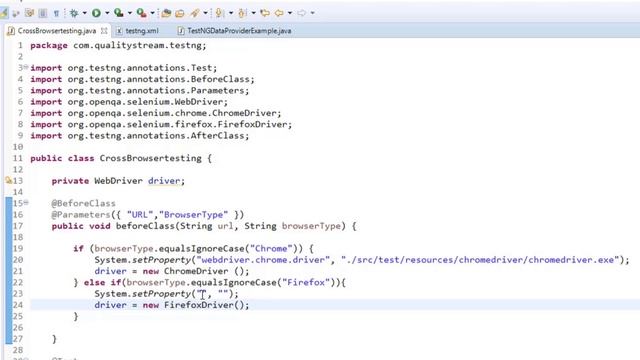Open the Run dropdown arrow
Viewport: 640px width, 360px height.
point(107,13)
